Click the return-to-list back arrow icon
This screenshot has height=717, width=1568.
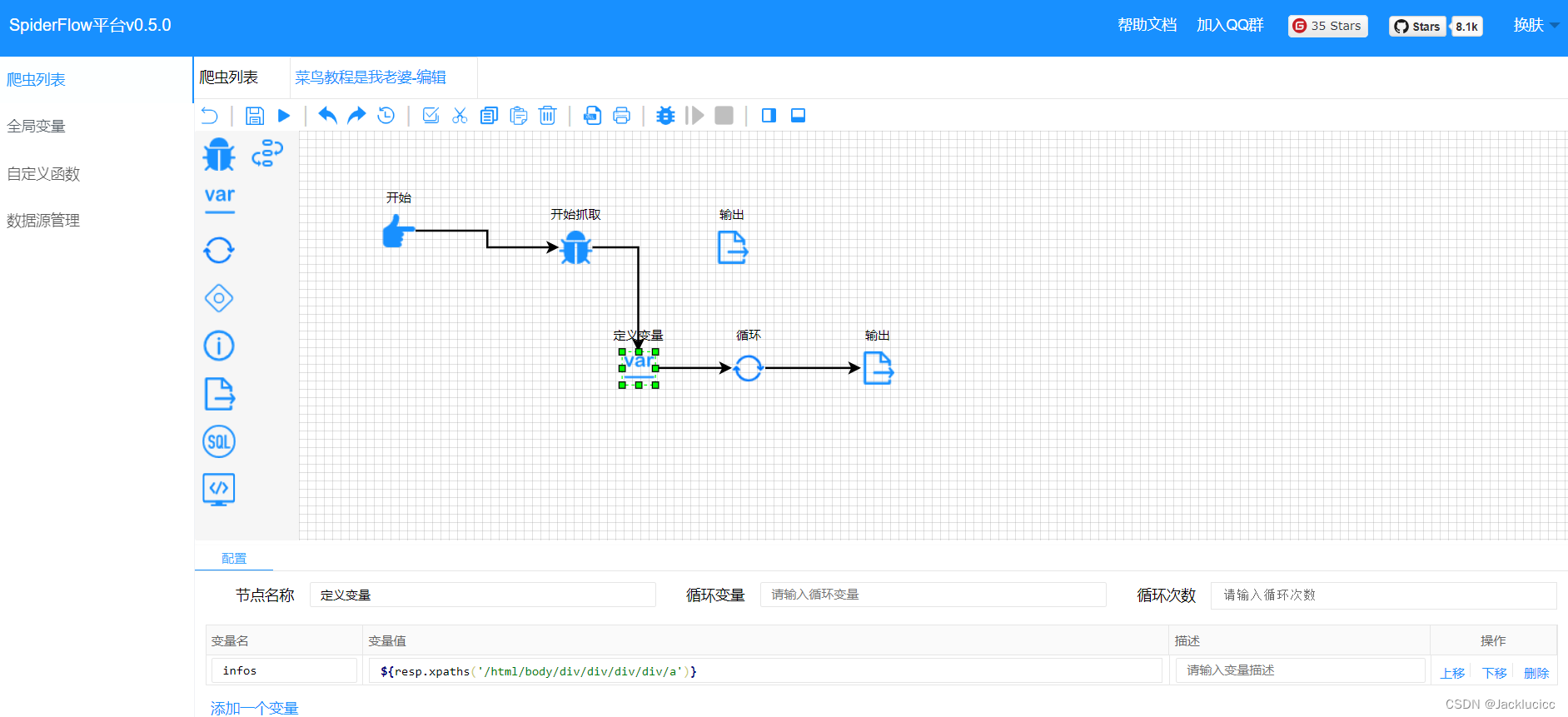[x=210, y=116]
